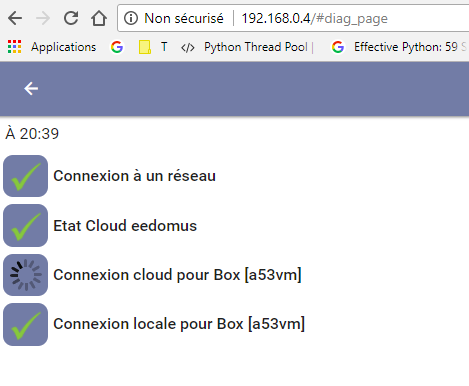
Task: Click the green check beside Connexion à un réseau
Action: coord(25,176)
